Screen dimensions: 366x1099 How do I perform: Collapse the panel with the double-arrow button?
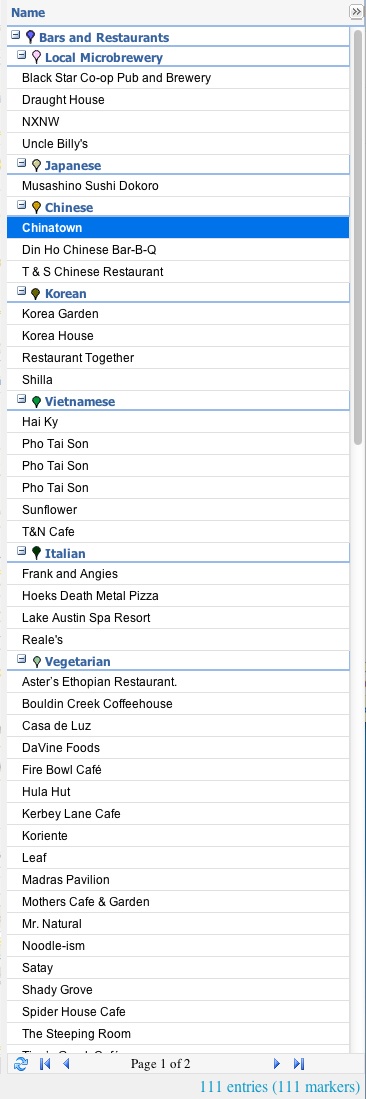[355, 12]
